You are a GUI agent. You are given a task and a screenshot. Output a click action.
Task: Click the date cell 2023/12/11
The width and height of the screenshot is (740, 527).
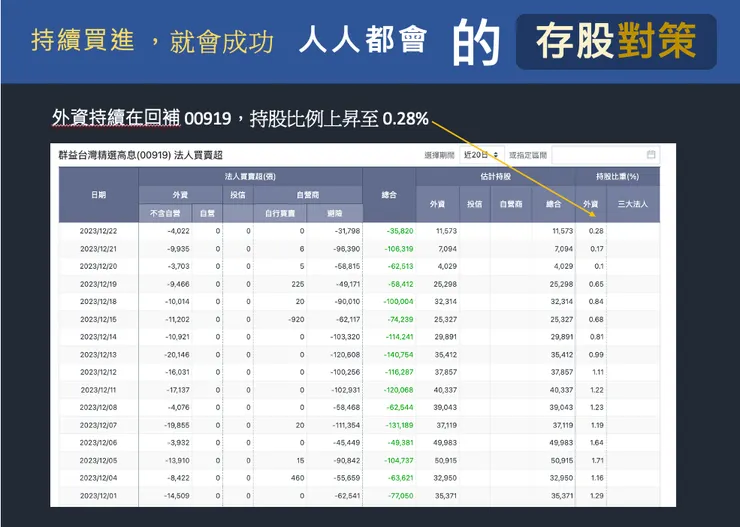click(x=98, y=390)
